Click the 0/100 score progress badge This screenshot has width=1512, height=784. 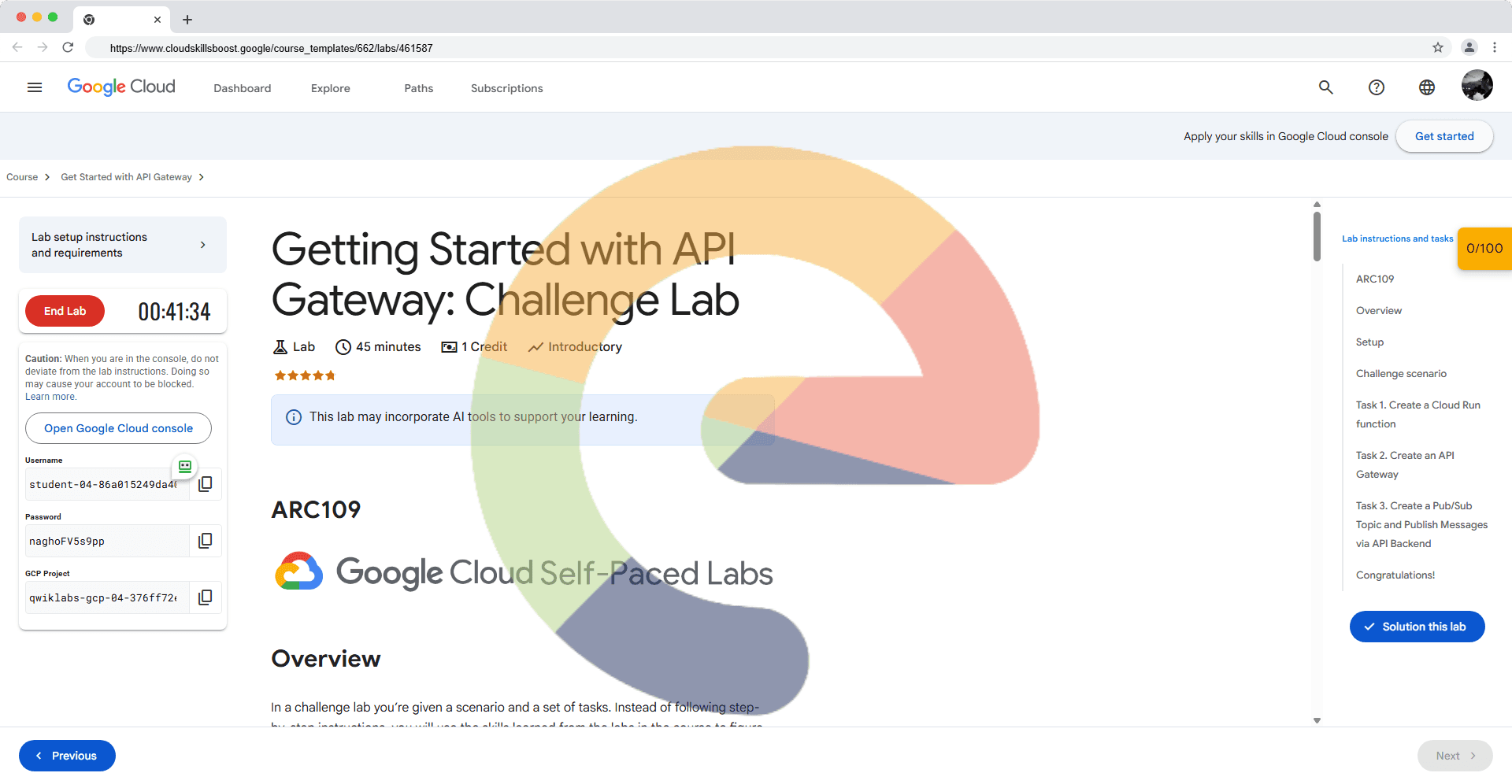pos(1484,249)
